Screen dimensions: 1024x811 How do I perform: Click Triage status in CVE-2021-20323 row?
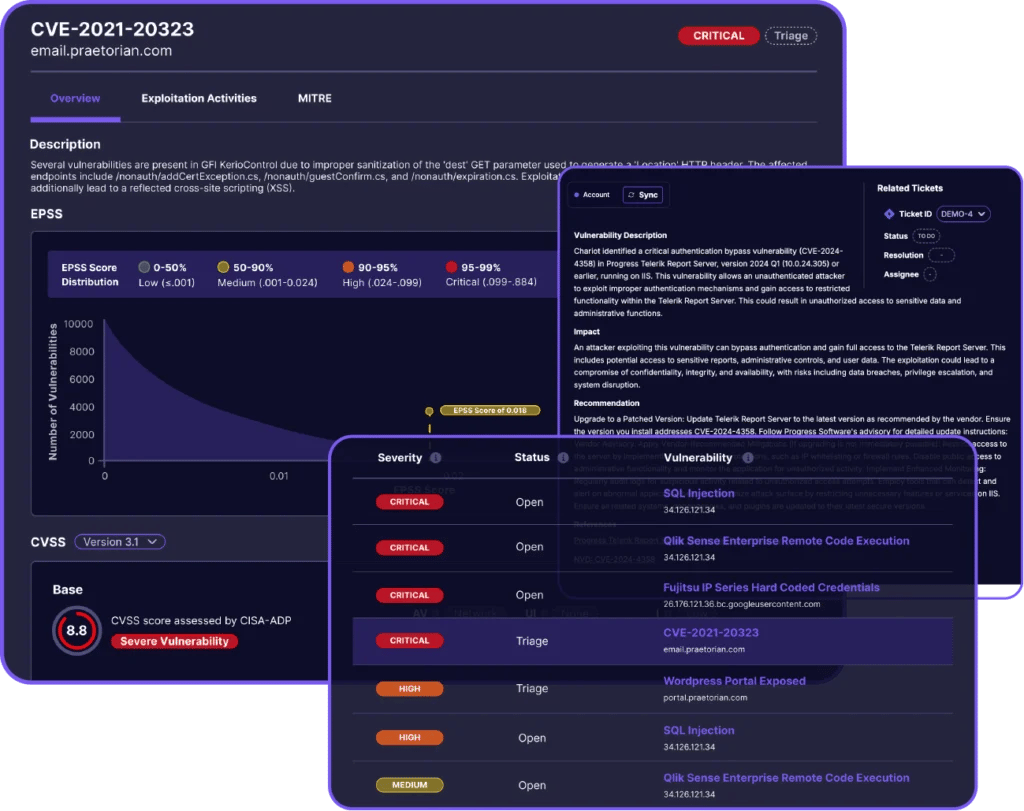pyautogui.click(x=532, y=641)
